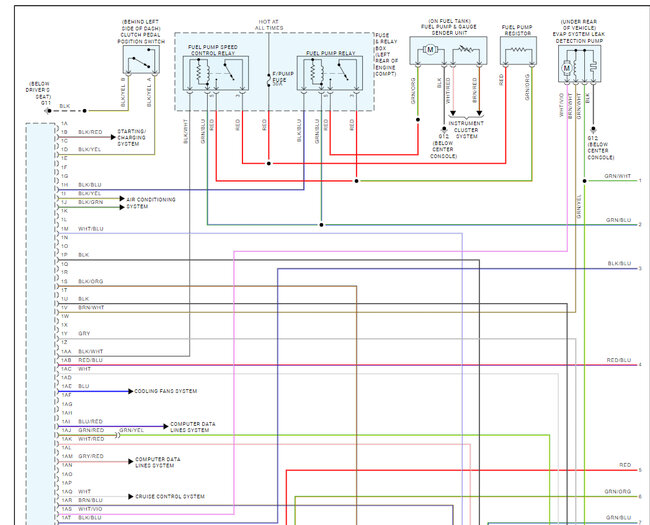Click the Fuel Pump Speed Control Relay box
Screen dimensions: 650x525
point(216,73)
